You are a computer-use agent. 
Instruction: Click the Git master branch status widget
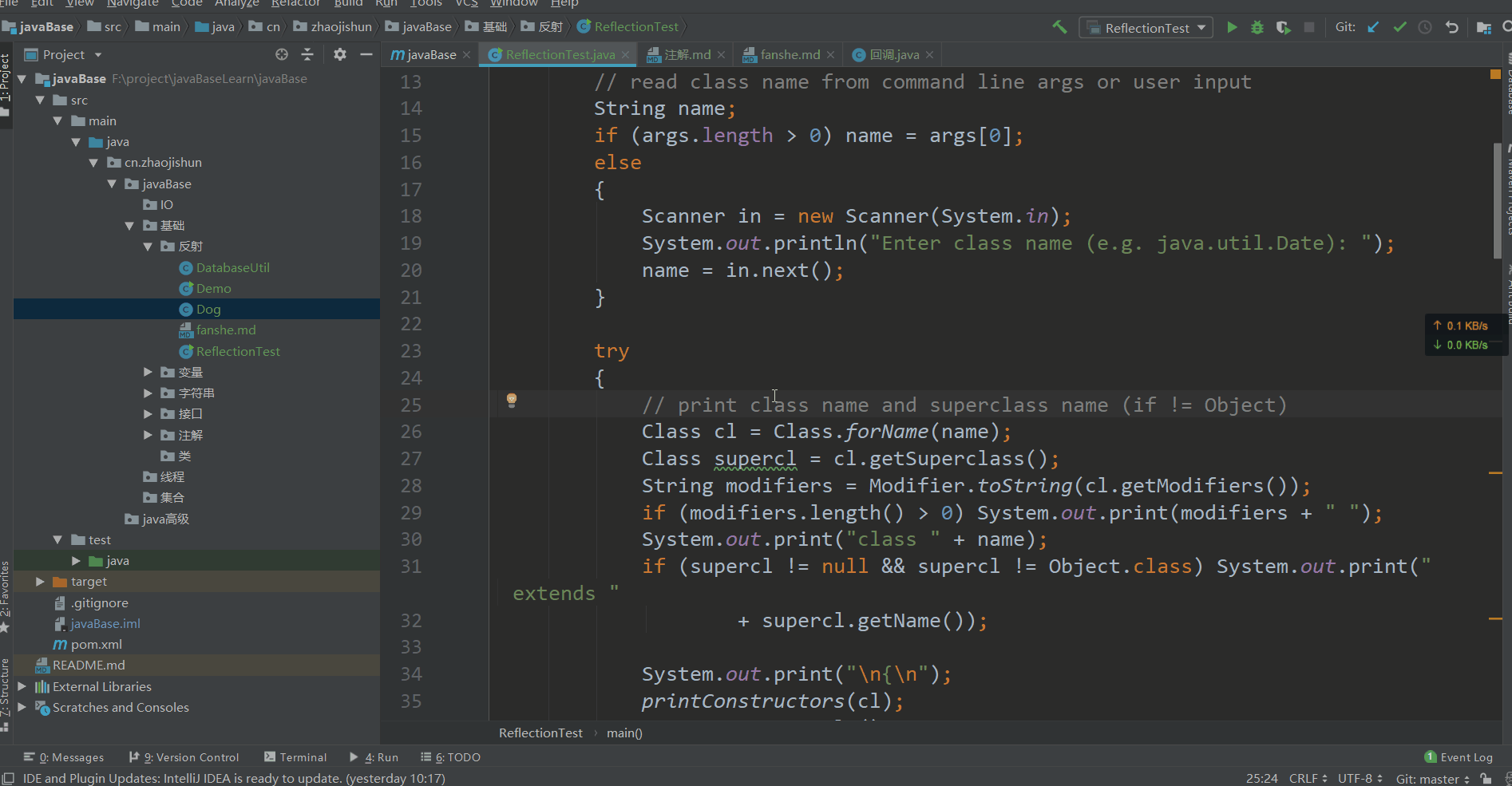tap(1432, 779)
